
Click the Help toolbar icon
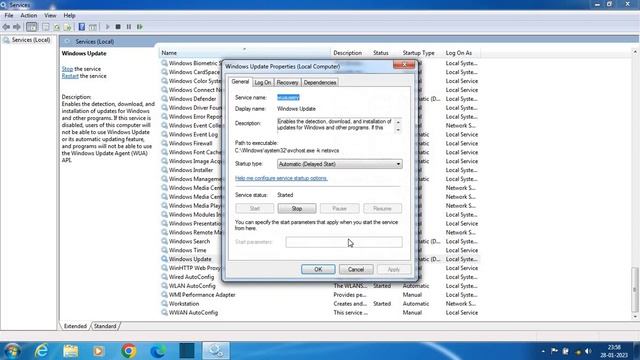pyautogui.click(x=82, y=27)
